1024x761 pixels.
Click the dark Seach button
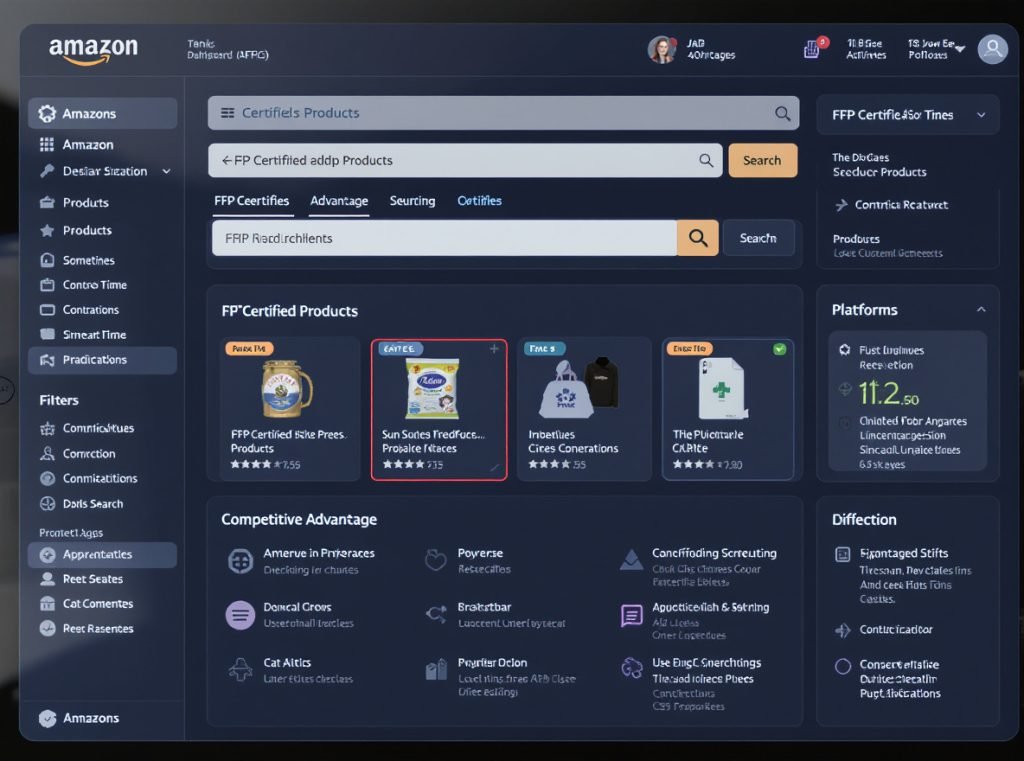click(x=758, y=238)
